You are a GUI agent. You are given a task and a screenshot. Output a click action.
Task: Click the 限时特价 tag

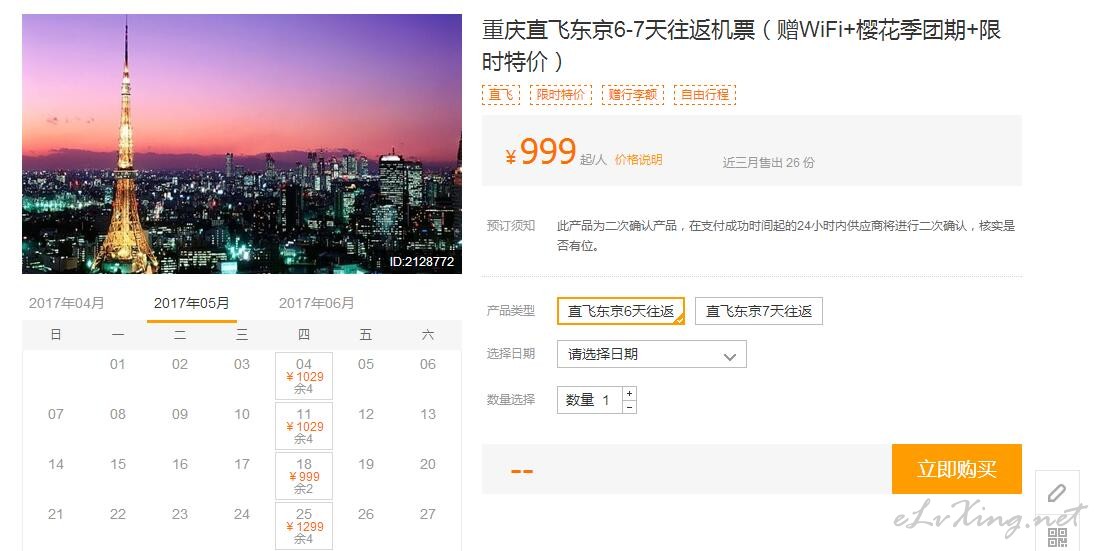point(561,95)
